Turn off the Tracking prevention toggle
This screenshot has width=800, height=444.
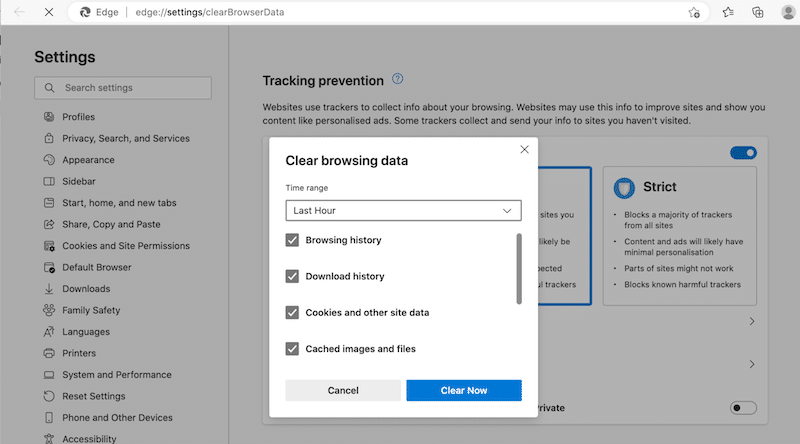click(x=743, y=153)
